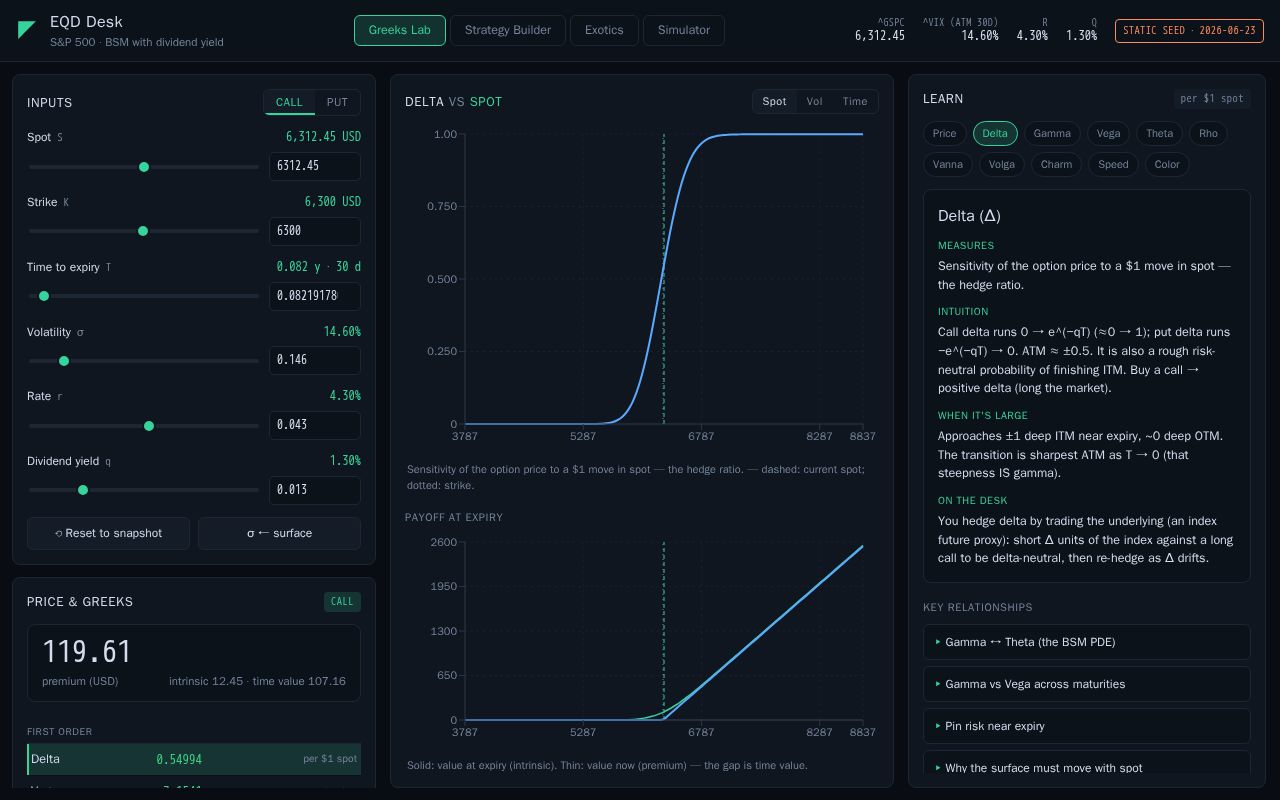Image resolution: width=1280 pixels, height=800 pixels.
Task: Show delta versus Time chart
Action: tap(855, 101)
